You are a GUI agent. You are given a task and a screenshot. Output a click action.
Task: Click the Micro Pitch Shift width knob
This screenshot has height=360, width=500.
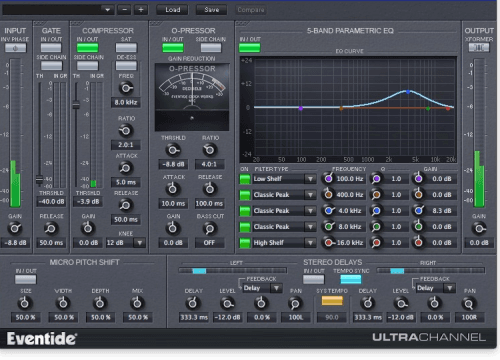(63, 303)
